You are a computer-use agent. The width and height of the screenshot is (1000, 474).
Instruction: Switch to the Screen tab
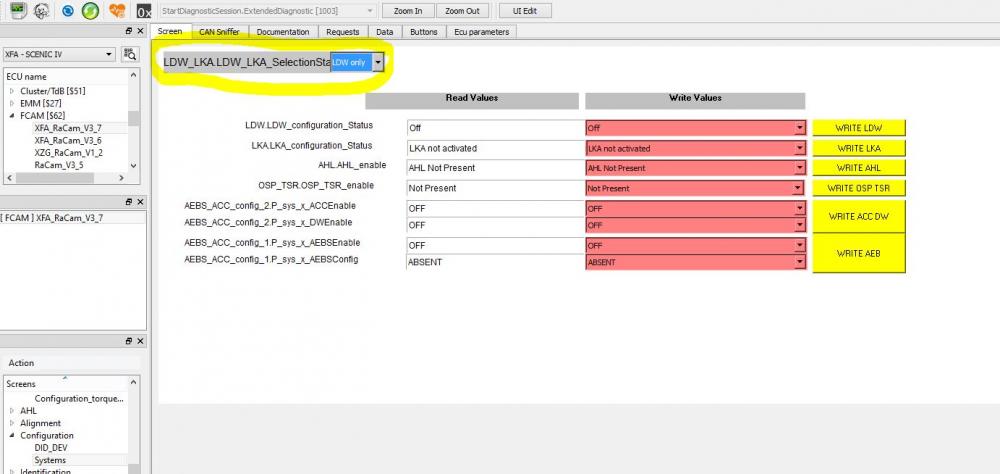[170, 31]
